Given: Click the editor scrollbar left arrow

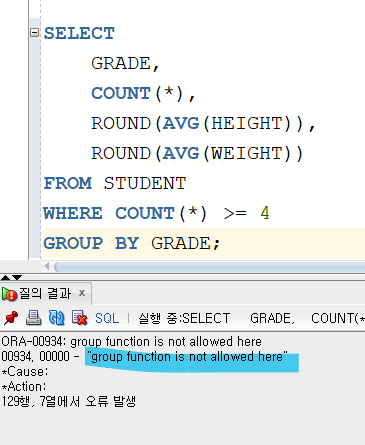Looking at the screenshot, I should click(47, 266).
